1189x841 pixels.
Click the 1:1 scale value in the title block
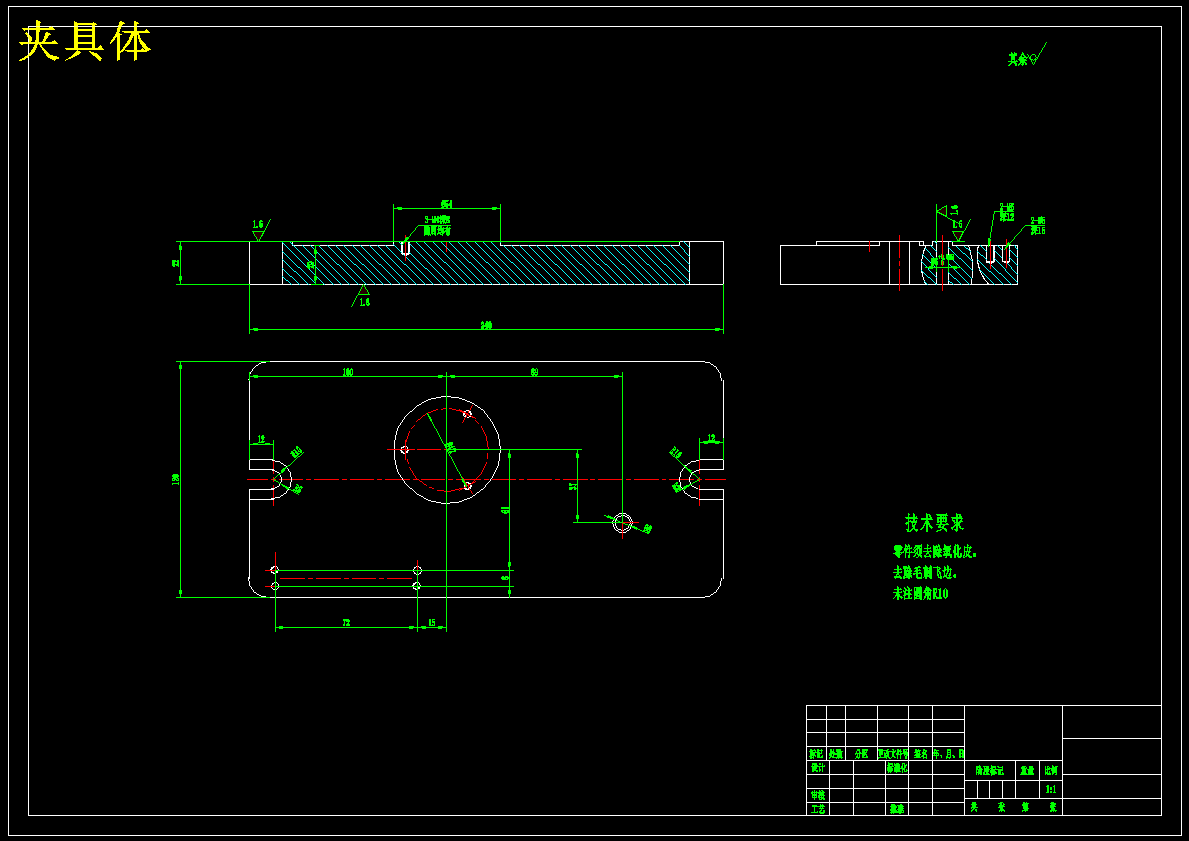[1051, 789]
